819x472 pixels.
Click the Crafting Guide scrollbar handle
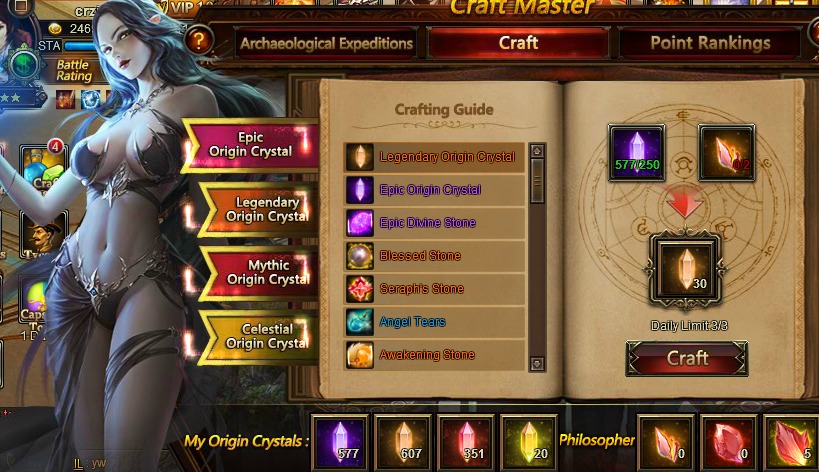pyautogui.click(x=537, y=181)
